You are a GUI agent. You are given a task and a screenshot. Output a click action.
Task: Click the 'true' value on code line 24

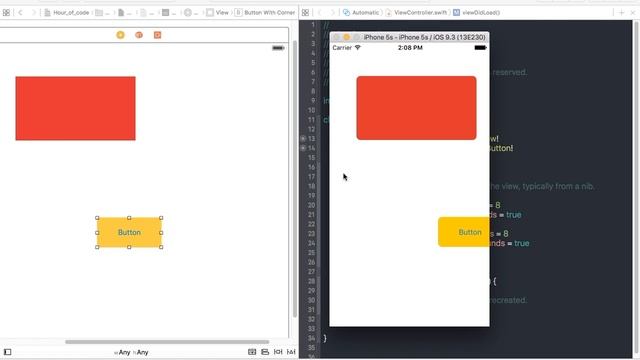521,243
